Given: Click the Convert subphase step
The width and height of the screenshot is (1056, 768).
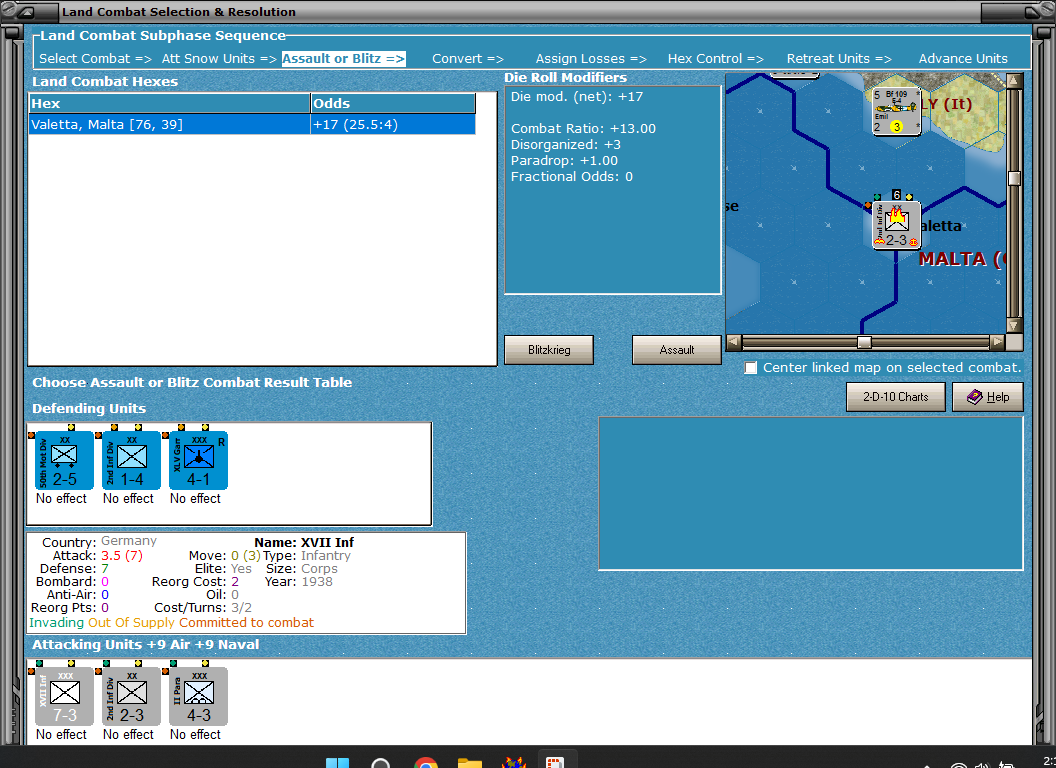Looking at the screenshot, I should [x=467, y=59].
